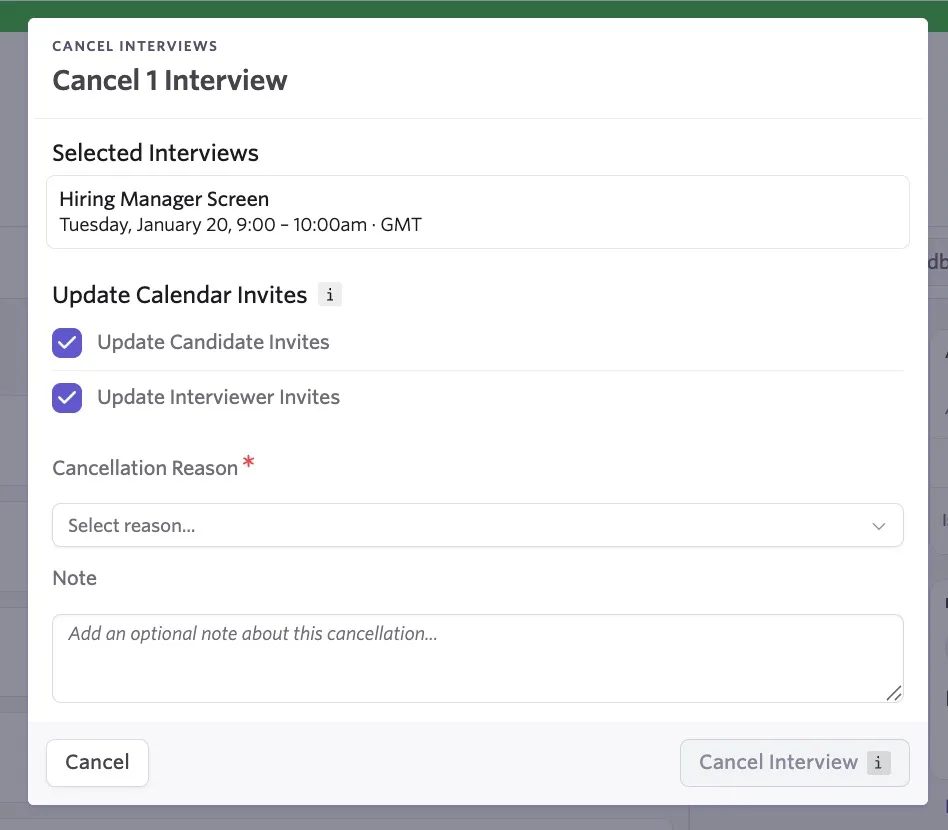Click the Hiring Manager Screen interview title
948x830 pixels.
tap(164, 199)
